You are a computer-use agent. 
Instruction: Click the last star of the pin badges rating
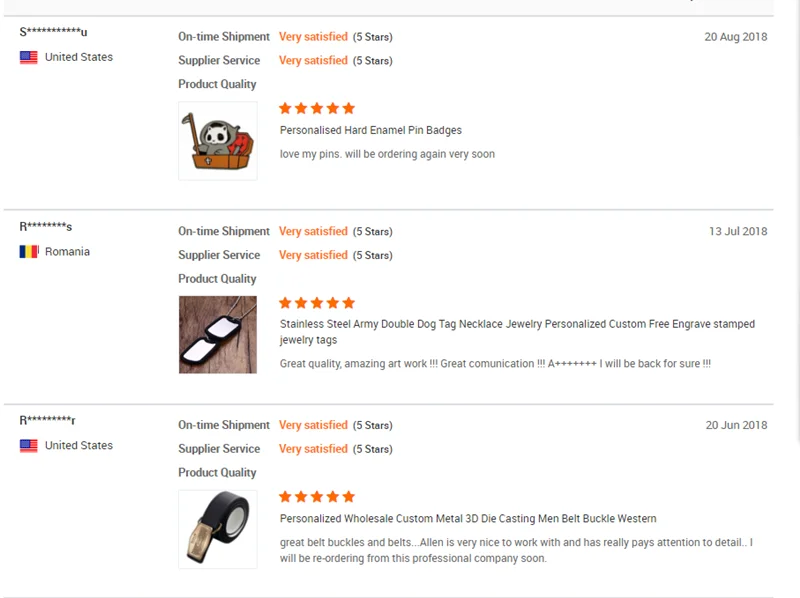(x=347, y=108)
